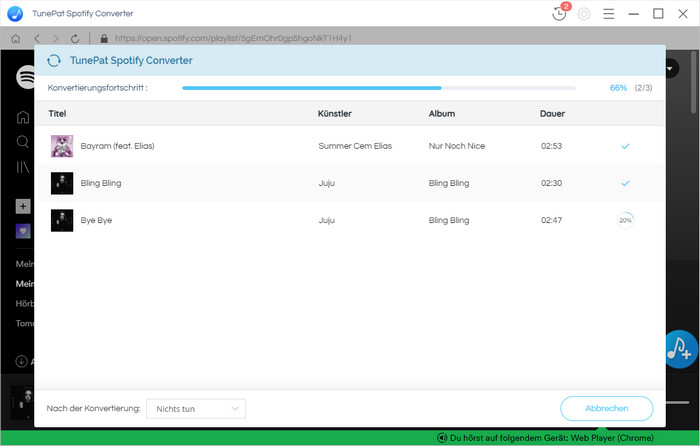Maximize the TunePat window
The height and width of the screenshot is (446, 700).
click(x=658, y=14)
